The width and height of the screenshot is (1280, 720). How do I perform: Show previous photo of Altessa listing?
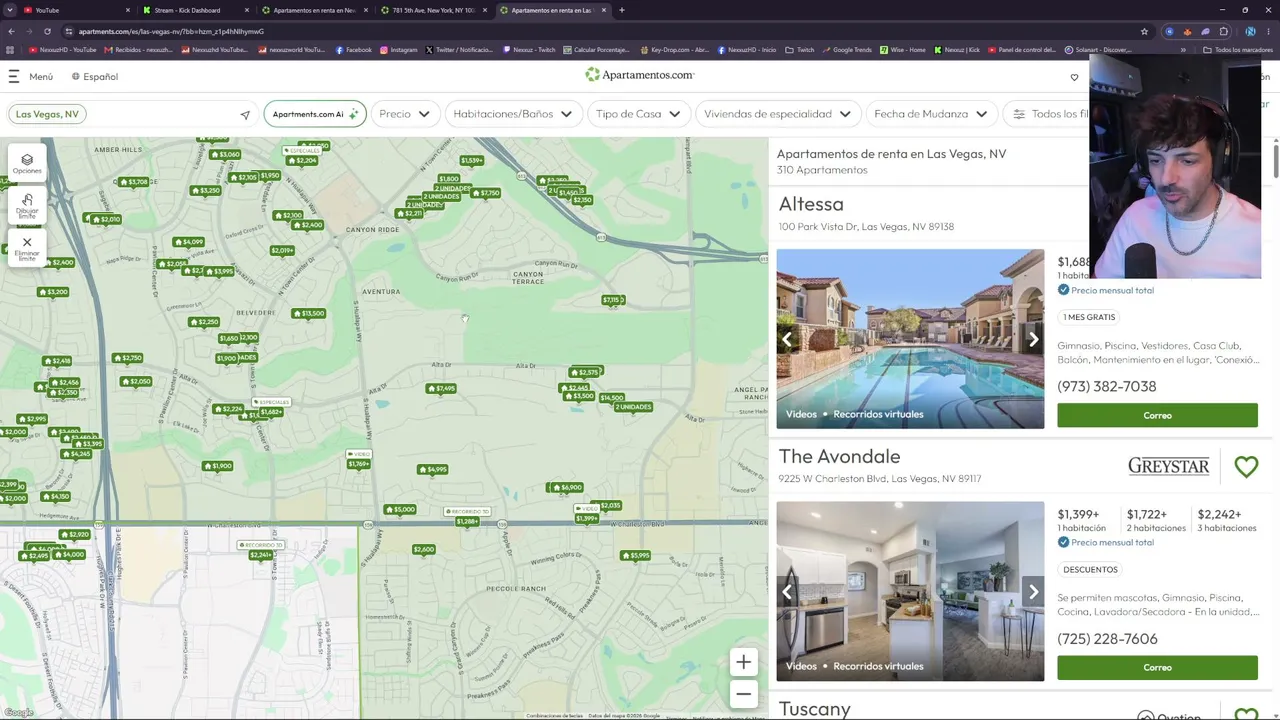click(x=787, y=339)
